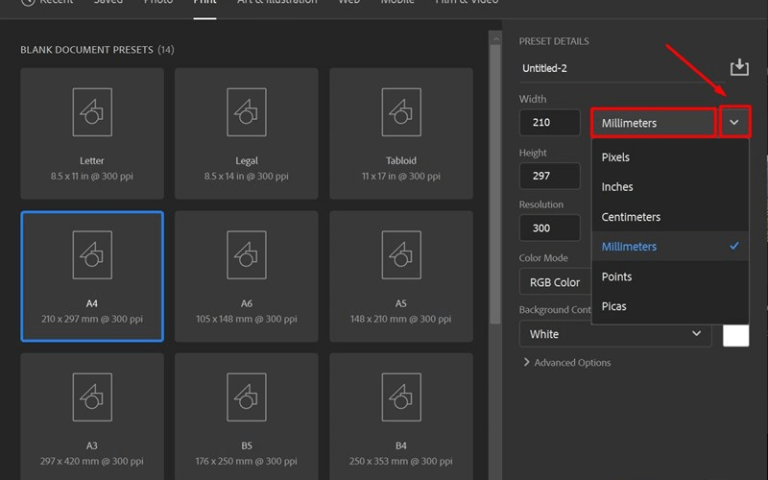Choose Points from the units list
The height and width of the screenshot is (480, 768).
[x=670, y=276]
